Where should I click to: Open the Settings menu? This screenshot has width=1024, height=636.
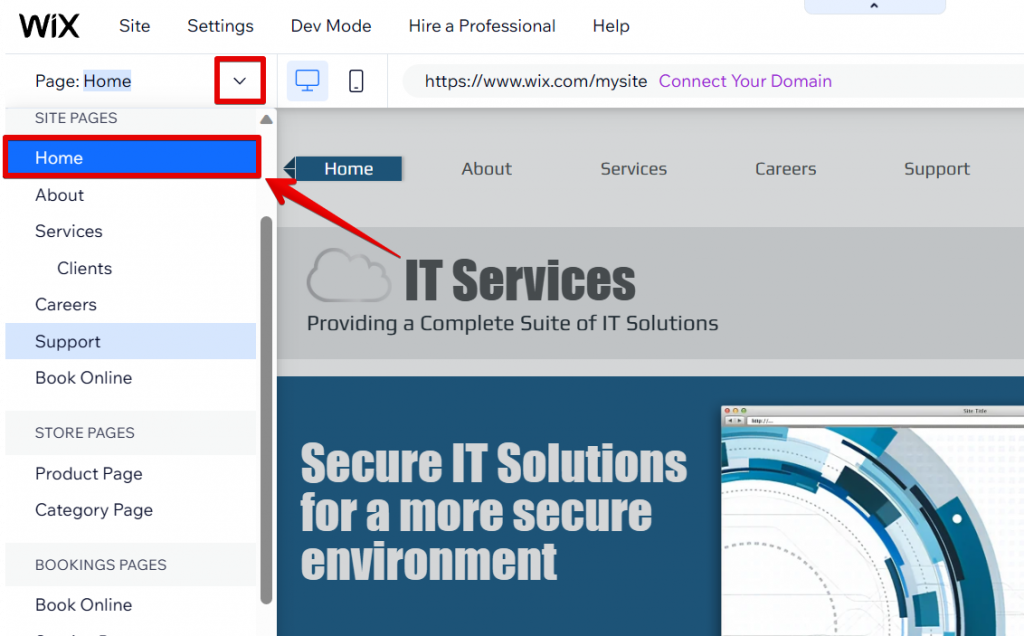(x=220, y=26)
